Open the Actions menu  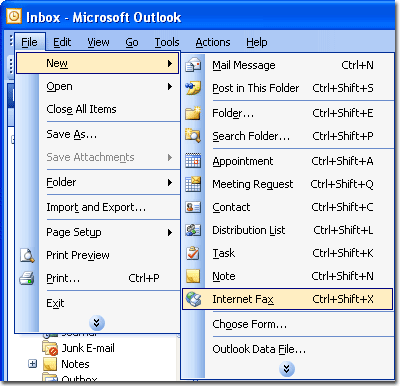[213, 42]
